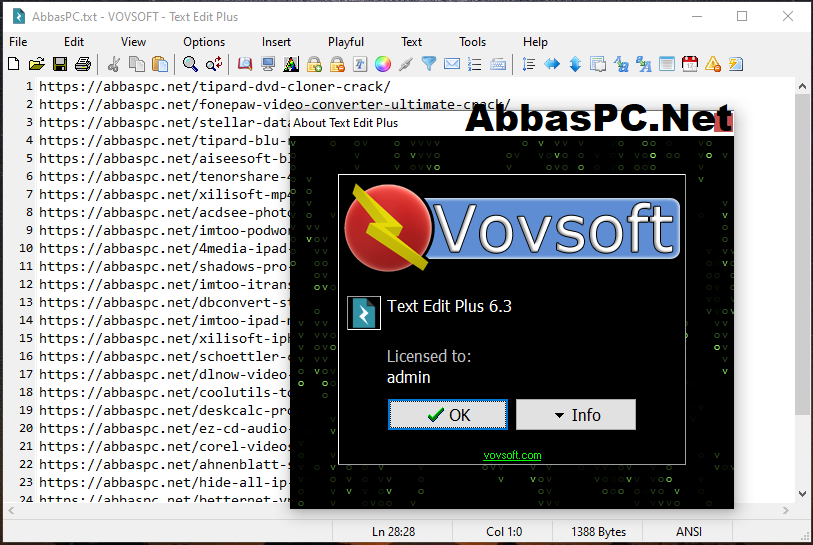Click the Print toolbar icon

(83, 64)
